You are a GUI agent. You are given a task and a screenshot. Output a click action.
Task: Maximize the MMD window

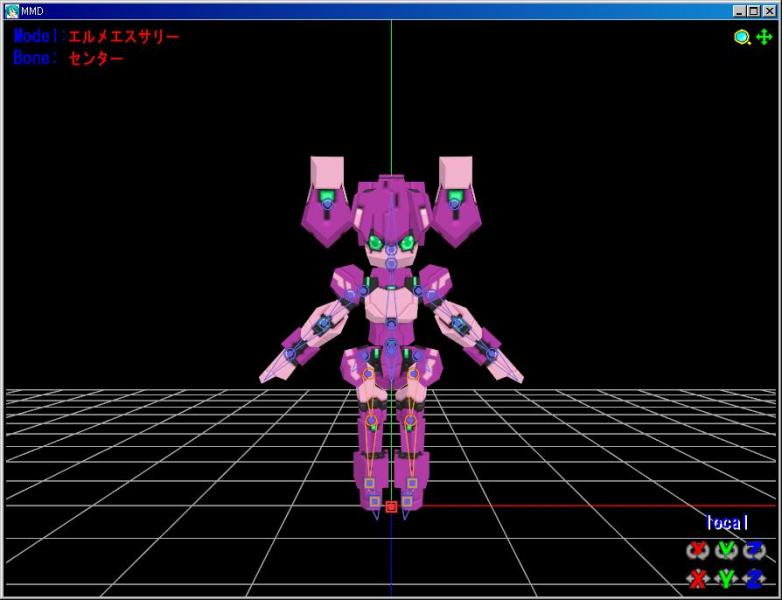[x=754, y=11]
